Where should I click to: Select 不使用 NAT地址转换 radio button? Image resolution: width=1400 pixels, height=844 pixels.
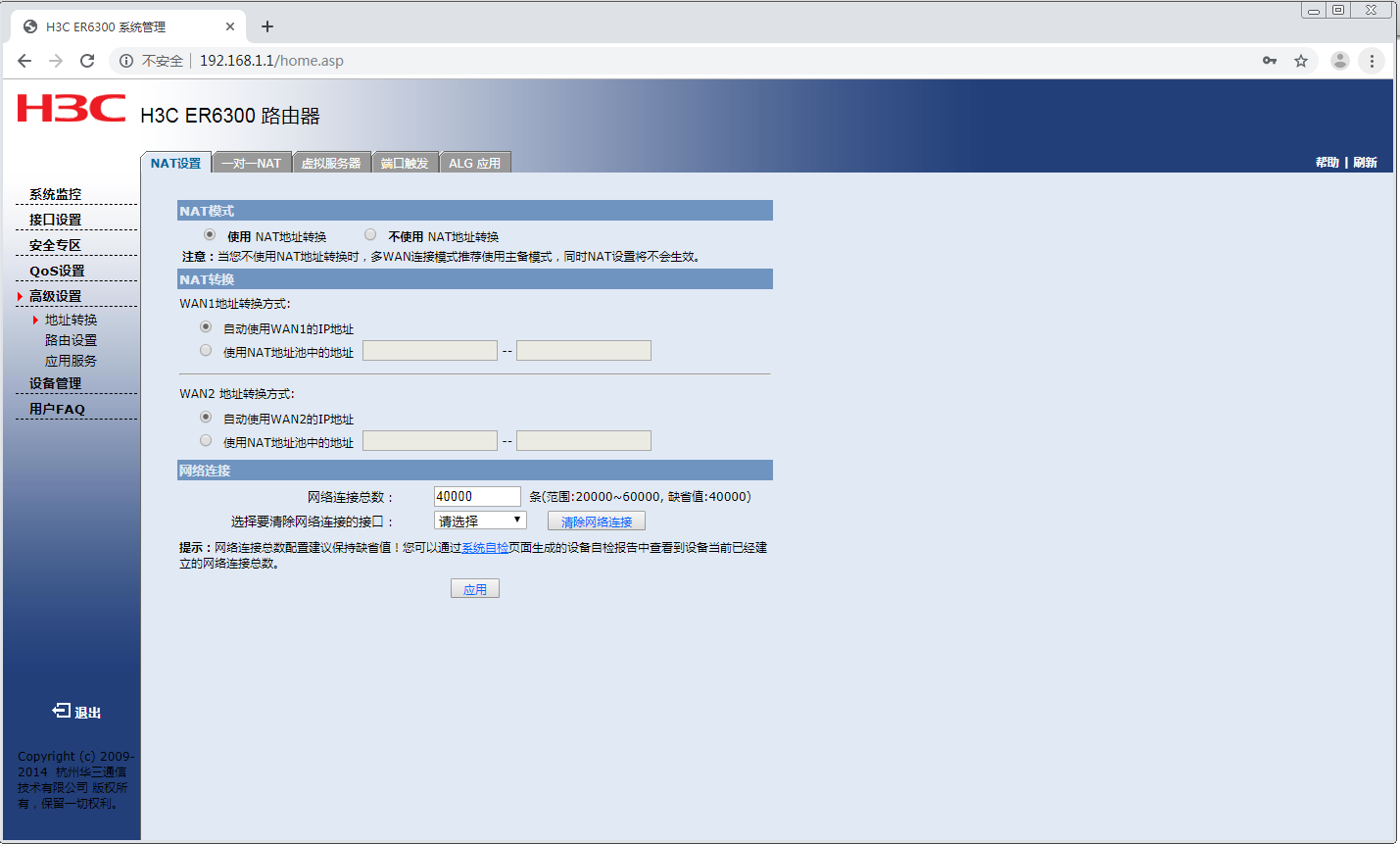[x=370, y=235]
